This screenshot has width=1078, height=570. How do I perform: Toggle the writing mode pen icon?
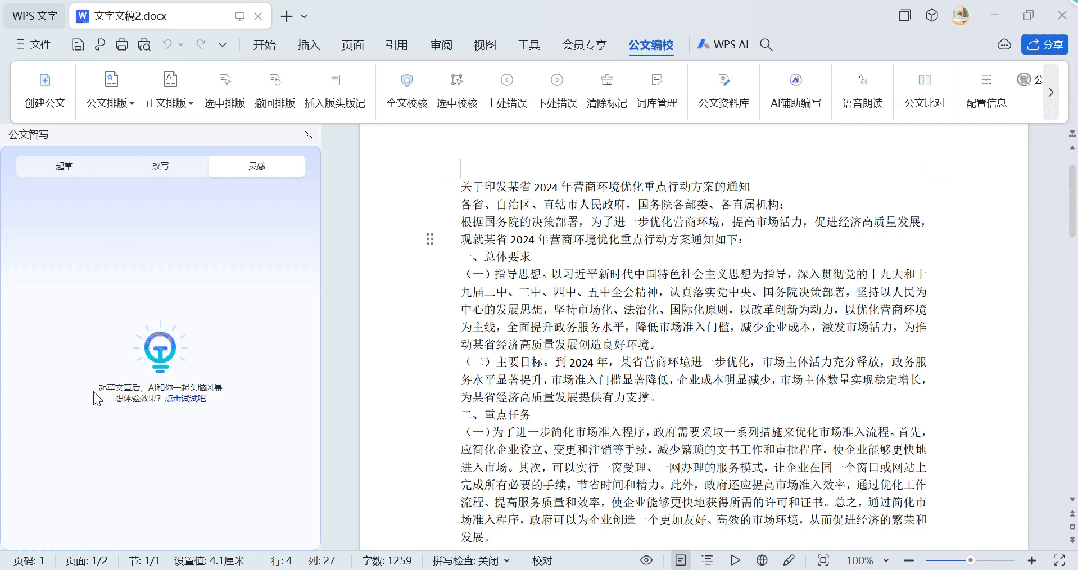[x=789, y=560]
